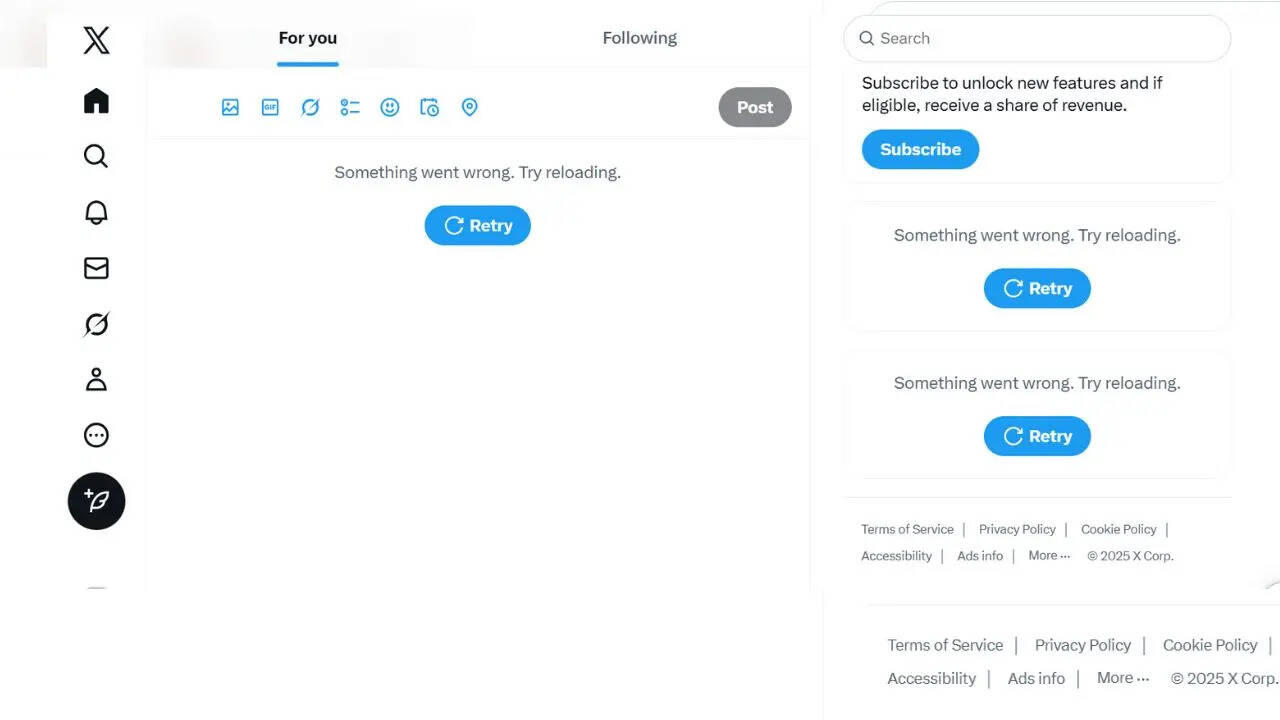The height and width of the screenshot is (720, 1280).
Task: Open Notifications bell icon
Action: [96, 212]
